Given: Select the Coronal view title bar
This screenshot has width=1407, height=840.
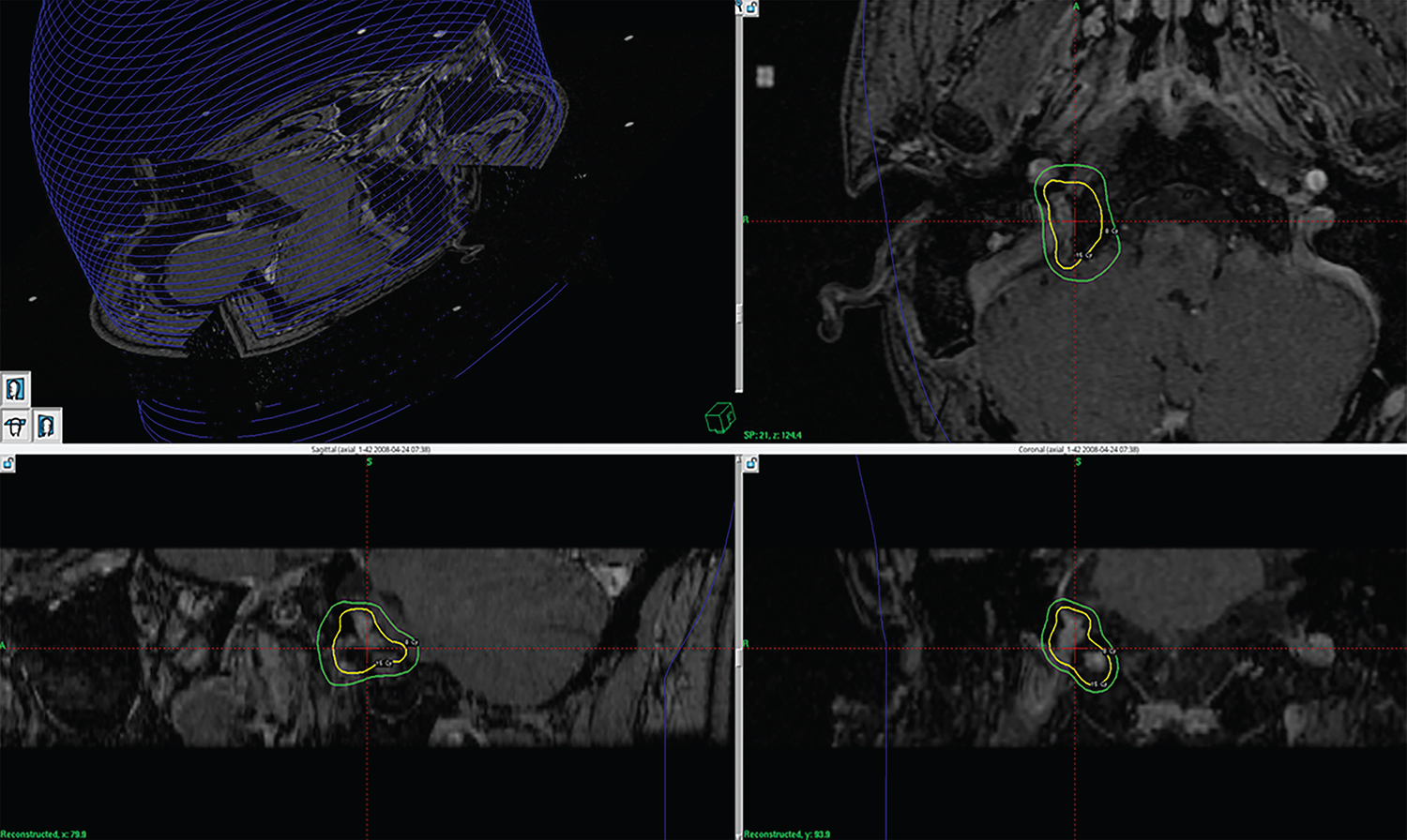Looking at the screenshot, I should [x=1078, y=450].
